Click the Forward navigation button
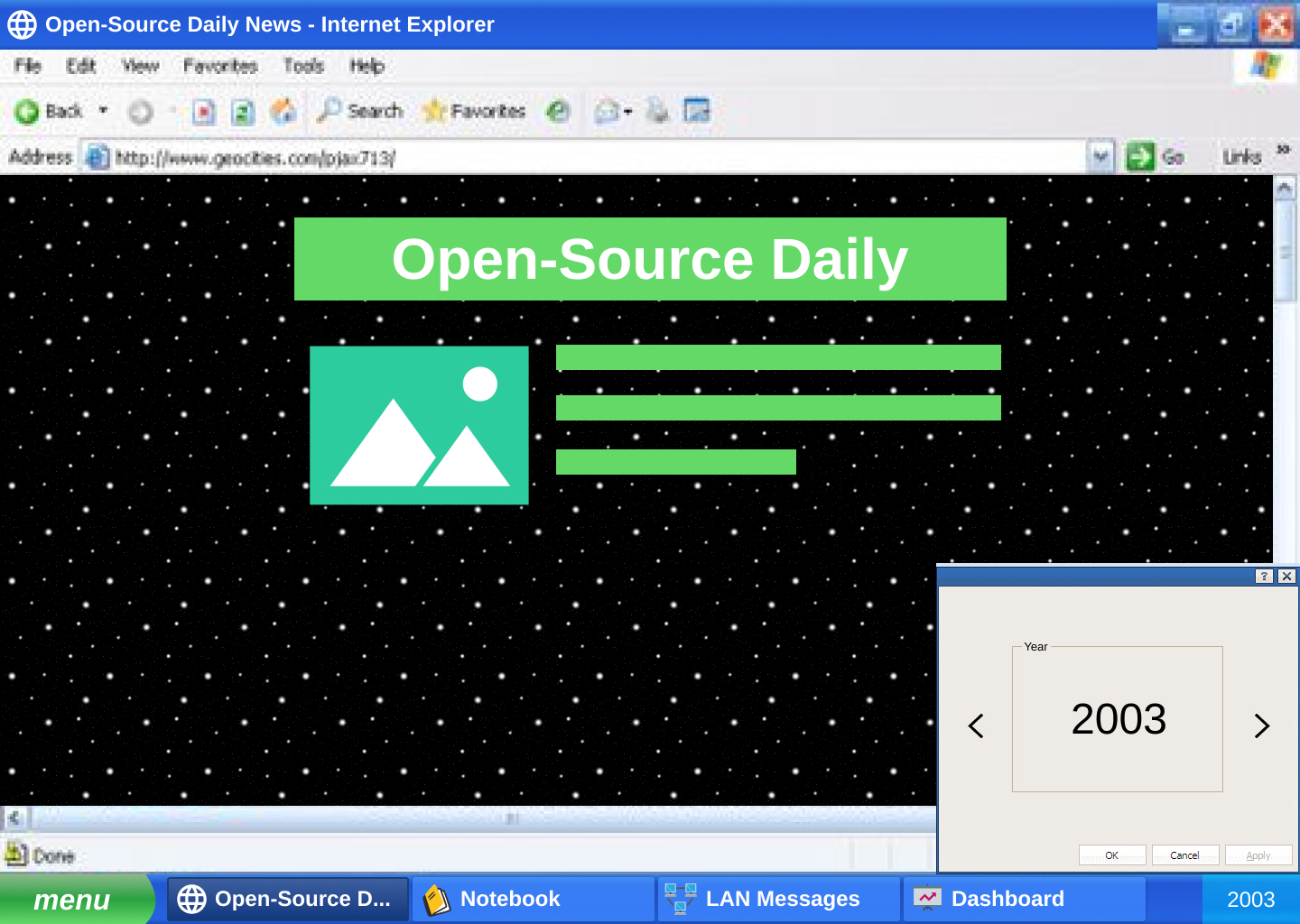Viewport: 1300px width, 924px height. click(x=141, y=112)
